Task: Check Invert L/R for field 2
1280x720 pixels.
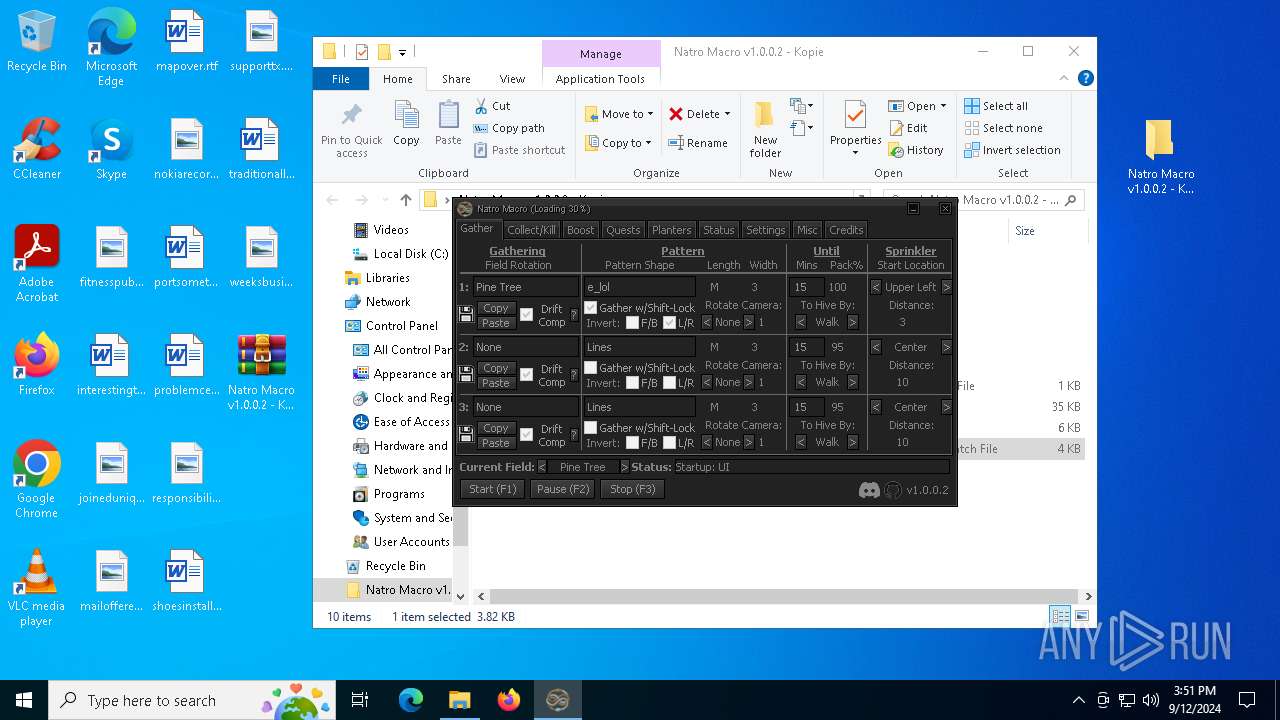Action: [x=670, y=383]
